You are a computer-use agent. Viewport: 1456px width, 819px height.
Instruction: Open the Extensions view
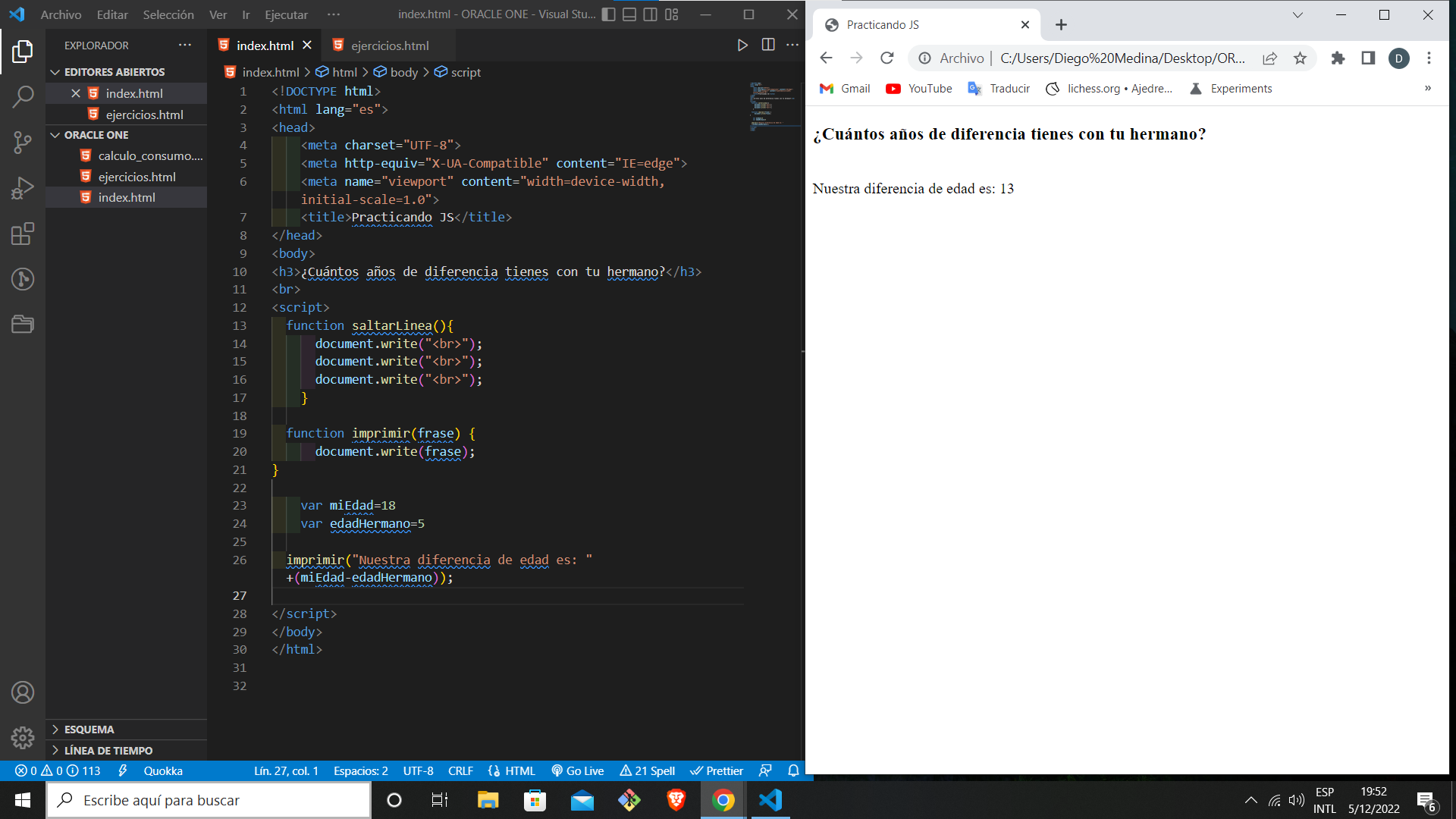pos(23,234)
